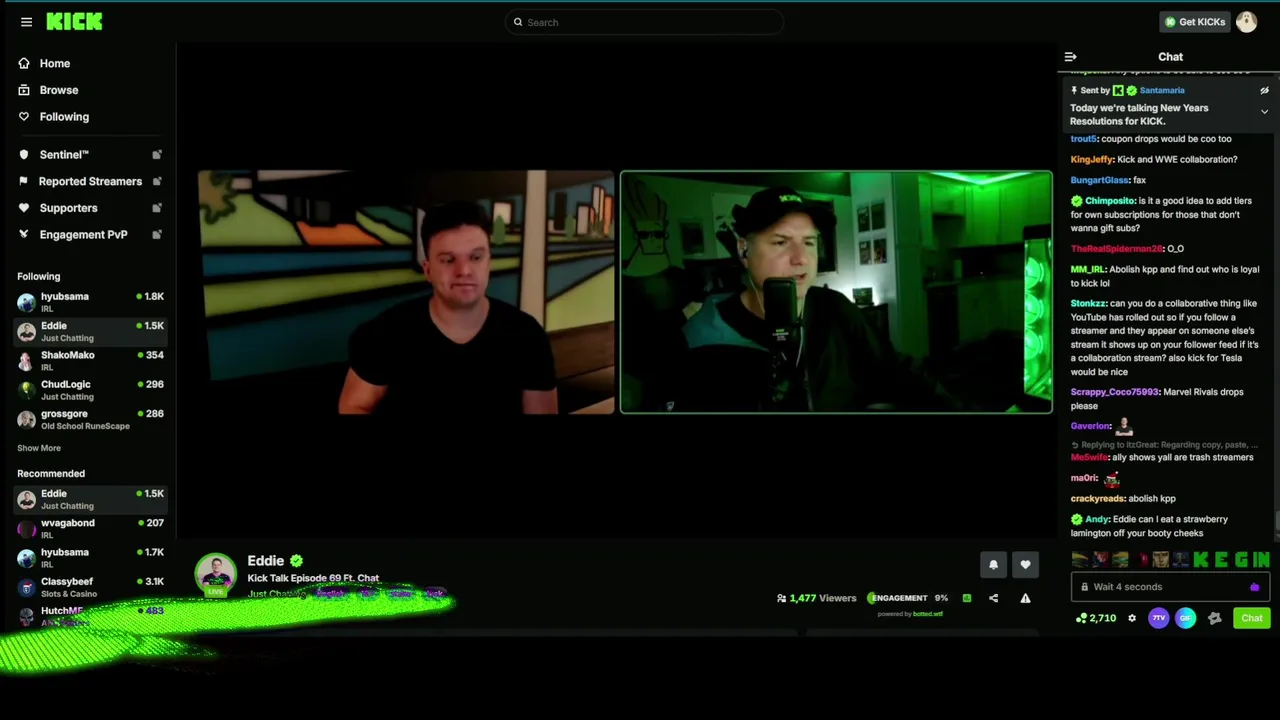This screenshot has width=1280, height=720.
Task: Click the badge icon left of the Chat button
Action: (1214, 618)
